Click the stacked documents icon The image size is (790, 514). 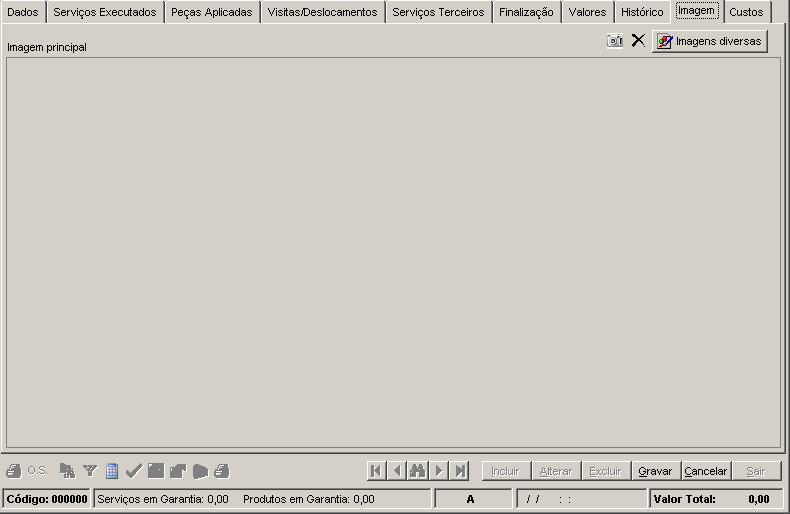click(200, 471)
